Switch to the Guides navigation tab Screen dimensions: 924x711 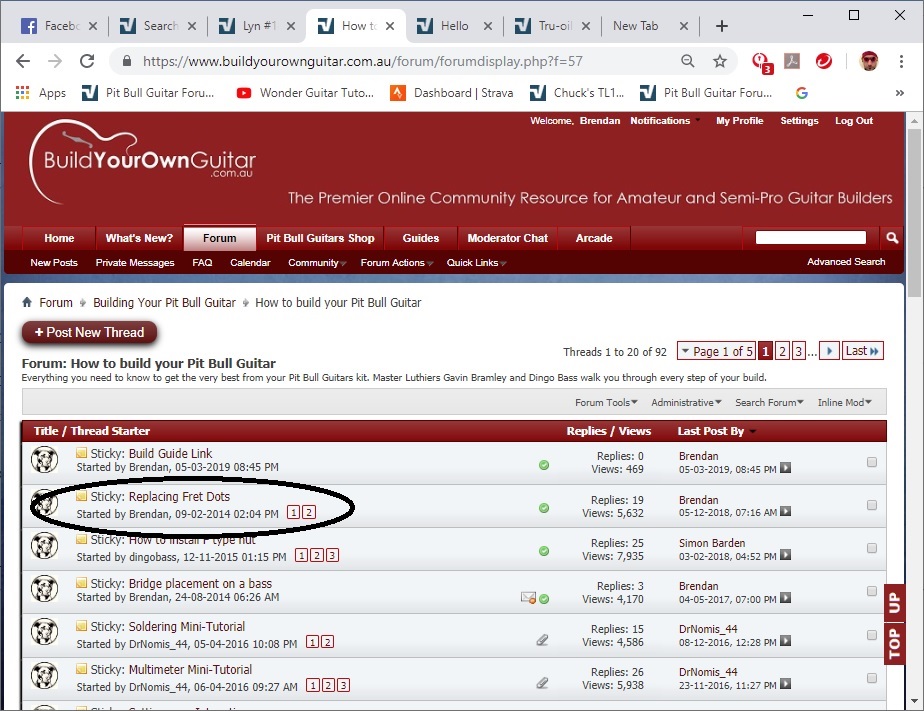click(420, 238)
